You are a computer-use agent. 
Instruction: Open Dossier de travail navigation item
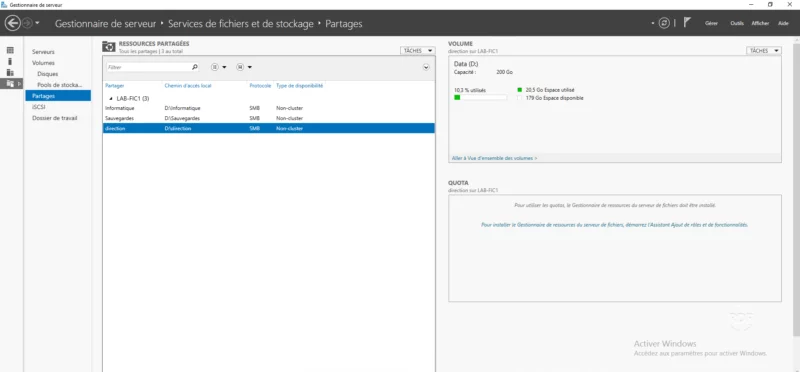[x=55, y=118]
